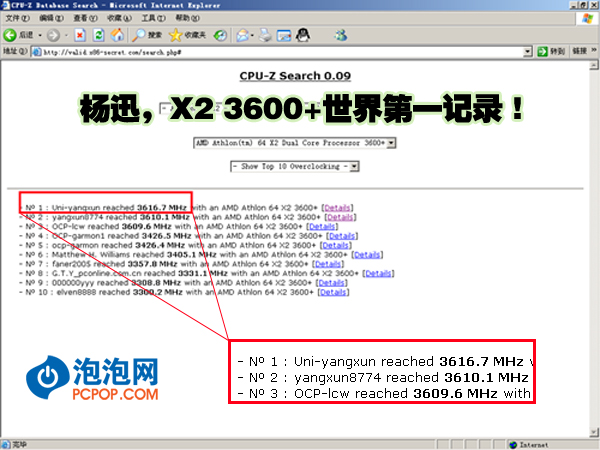Open the Mail envelope toolbar icon
Image resolution: width=600 pixels, height=450 pixels.
tap(243, 35)
